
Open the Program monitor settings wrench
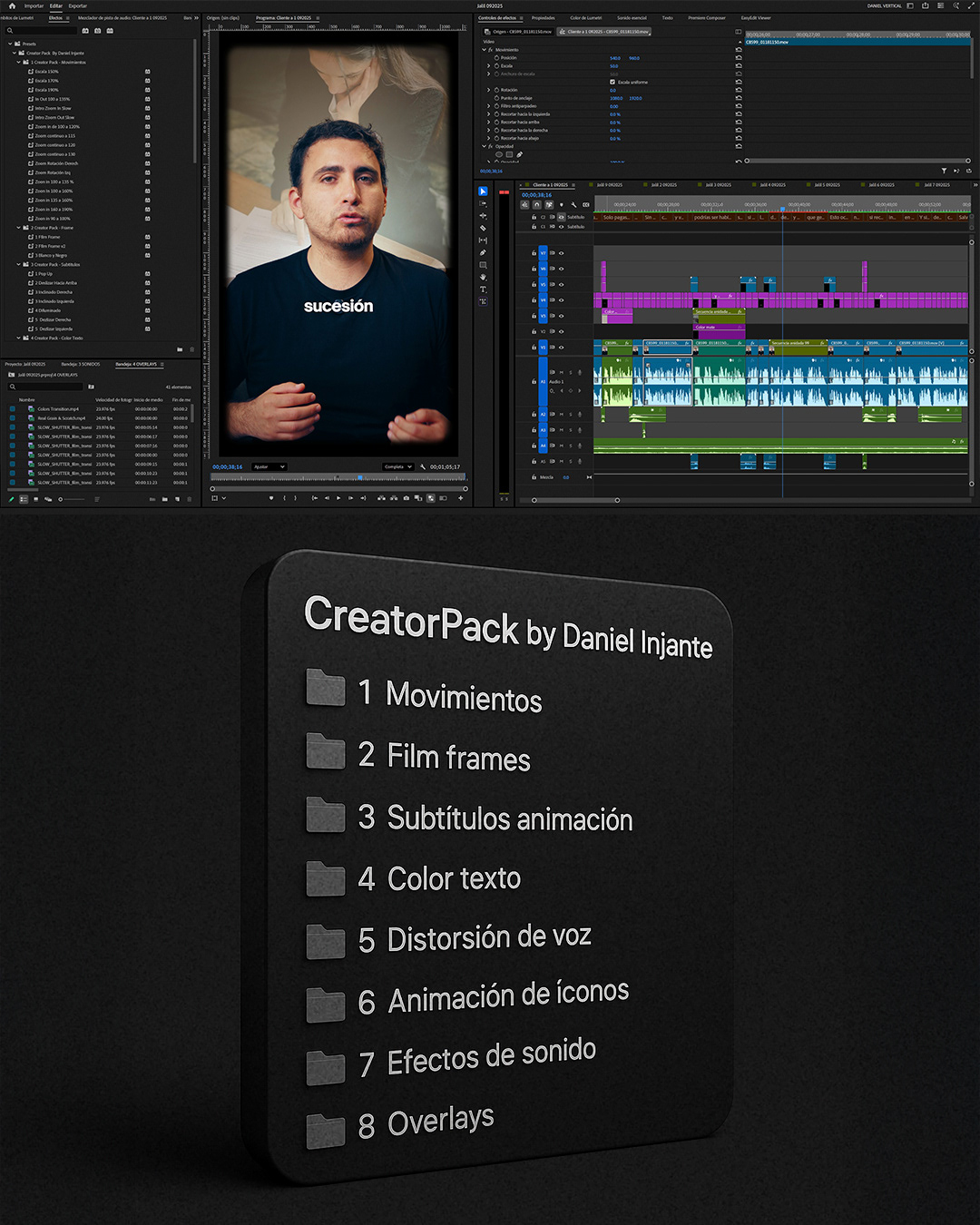(423, 466)
